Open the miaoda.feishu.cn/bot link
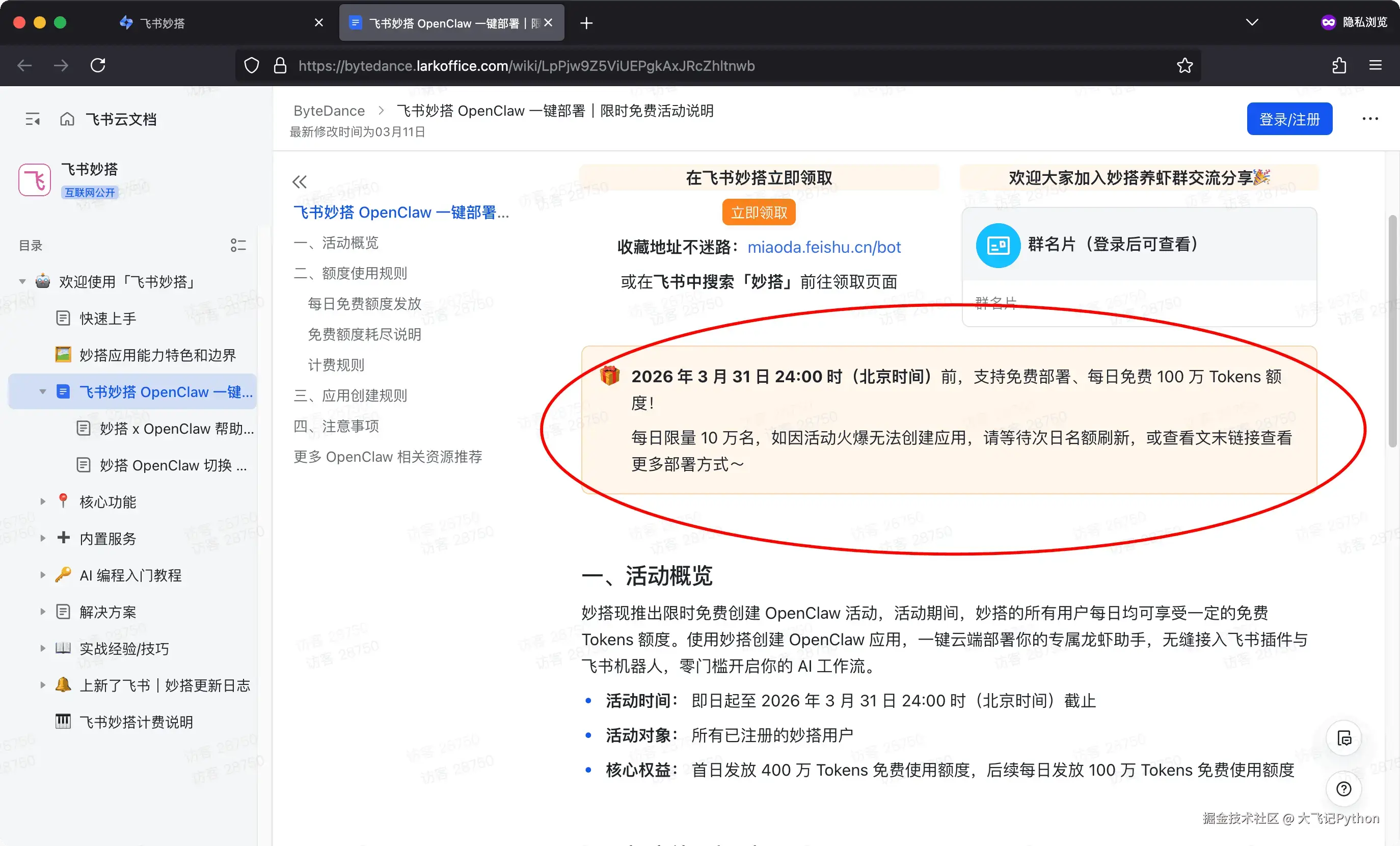This screenshot has width=1400, height=846. coord(823,247)
